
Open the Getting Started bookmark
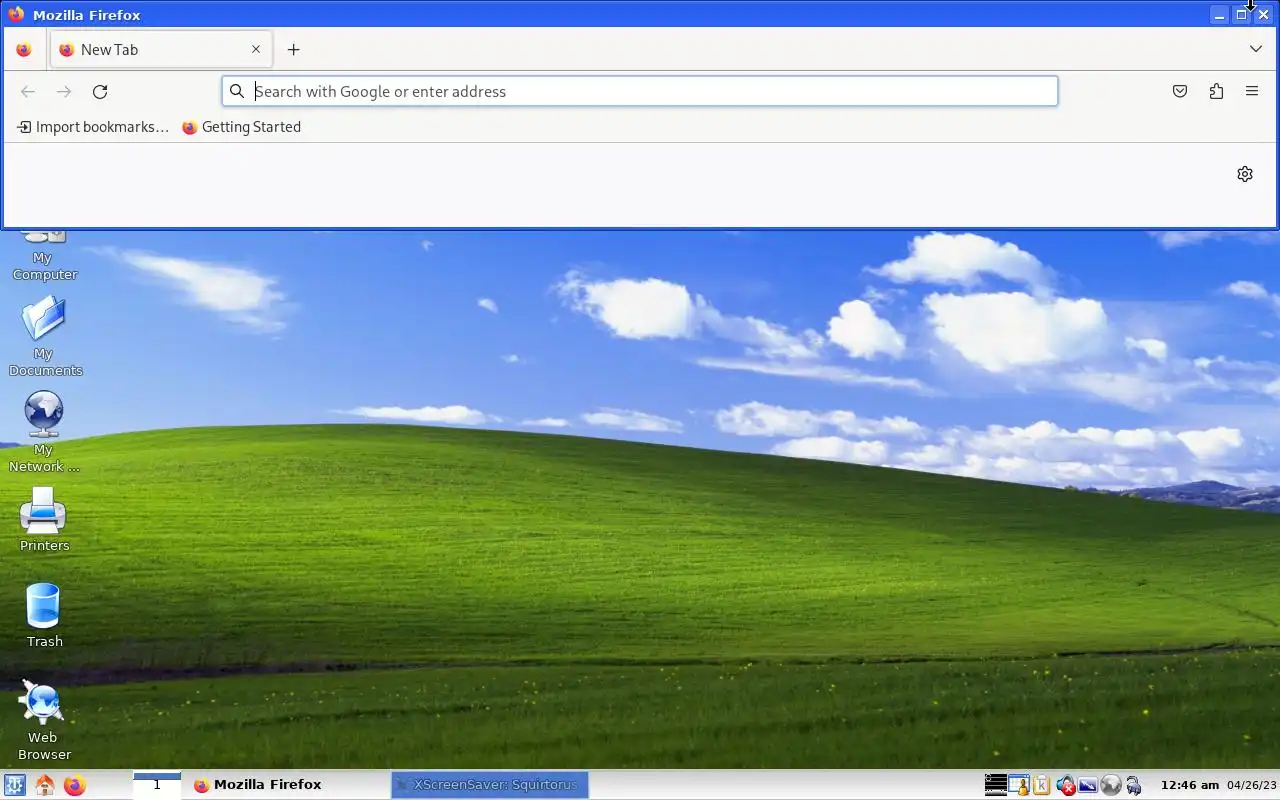(241, 127)
